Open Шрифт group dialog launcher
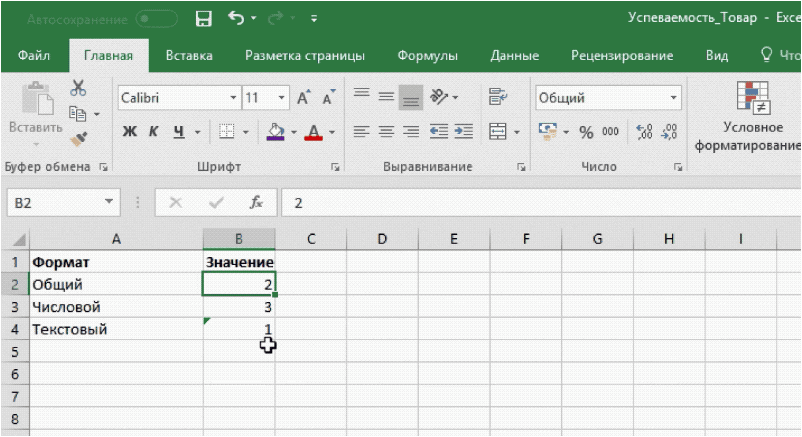 335,167
